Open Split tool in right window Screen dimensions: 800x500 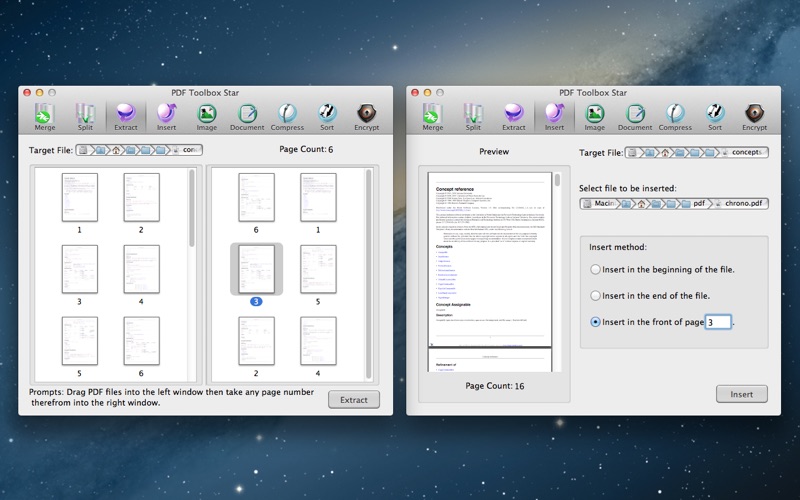point(473,117)
